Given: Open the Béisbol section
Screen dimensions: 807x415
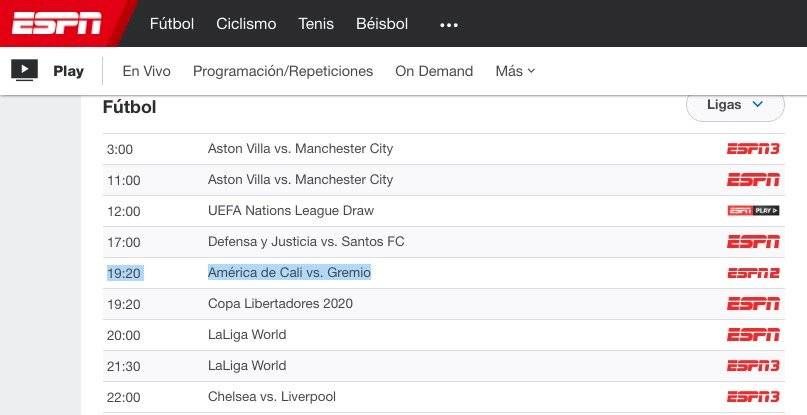Looking at the screenshot, I should (x=382, y=24).
